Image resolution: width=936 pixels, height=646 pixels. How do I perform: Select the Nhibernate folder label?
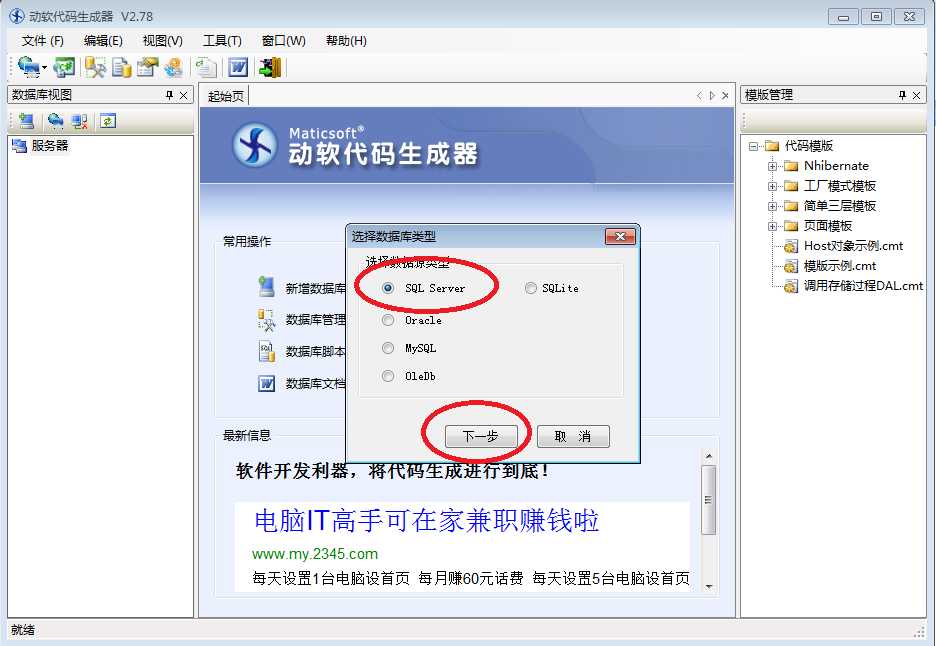click(836, 166)
